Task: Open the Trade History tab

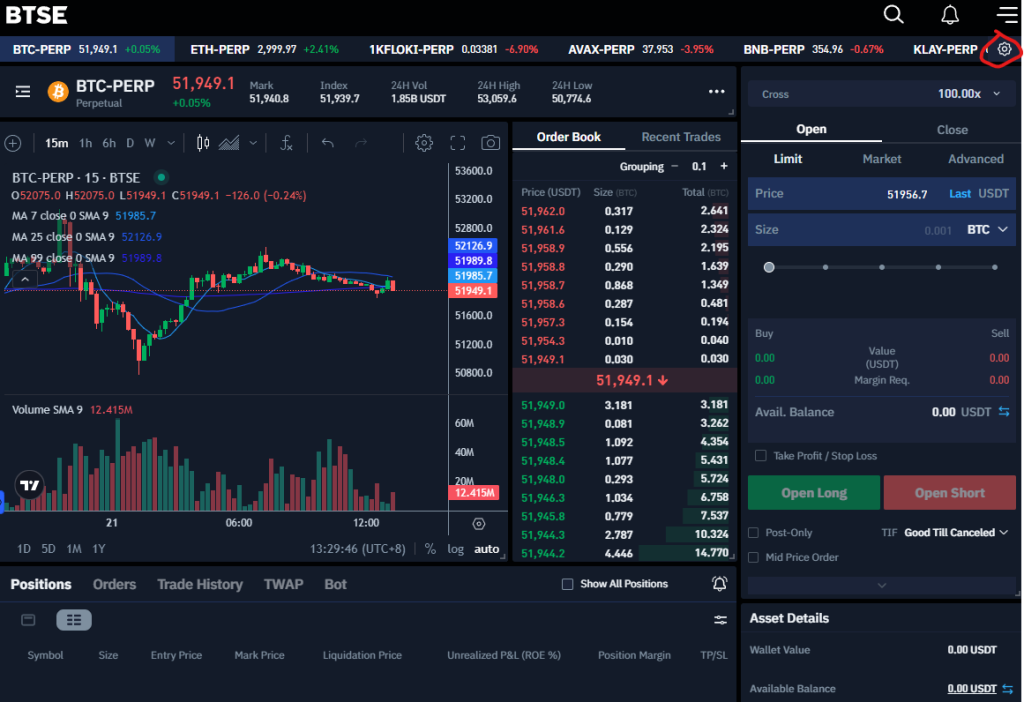Action: (x=199, y=584)
